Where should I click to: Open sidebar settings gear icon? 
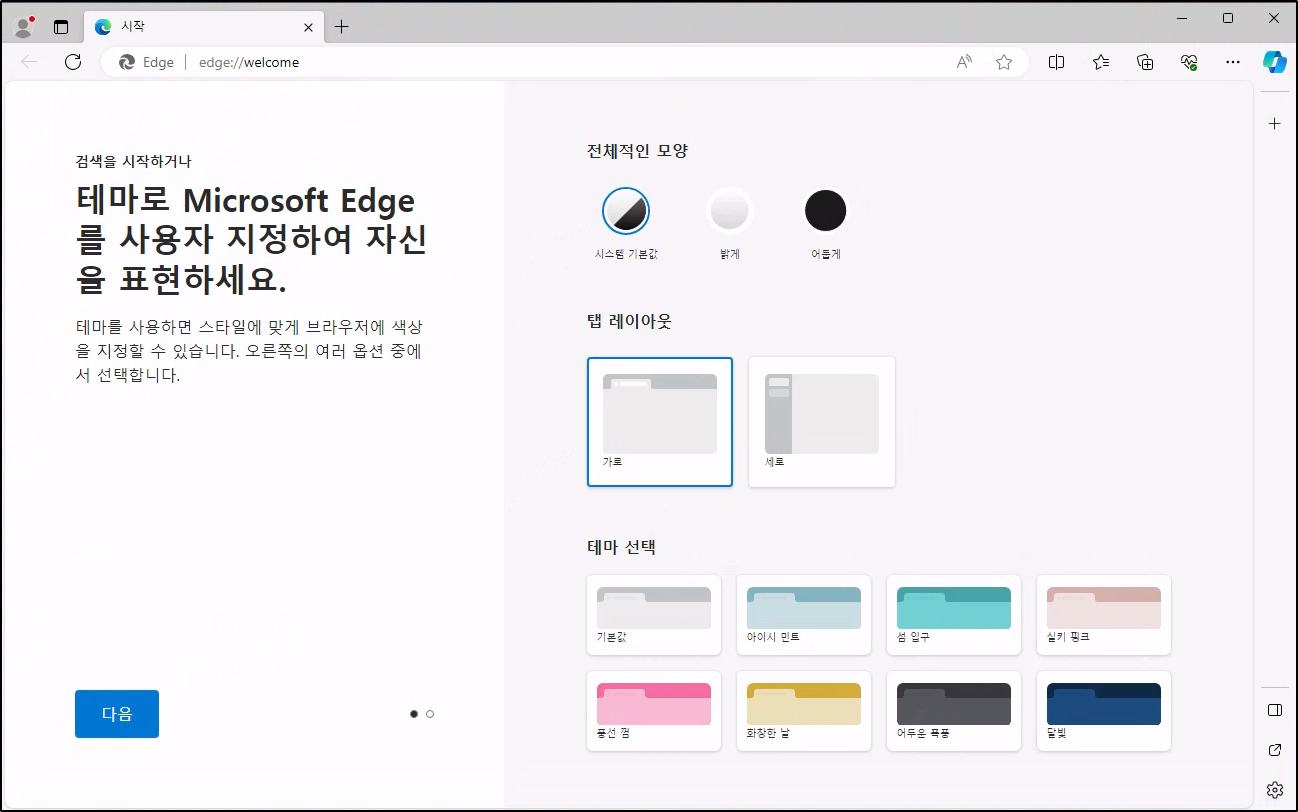[x=1274, y=790]
